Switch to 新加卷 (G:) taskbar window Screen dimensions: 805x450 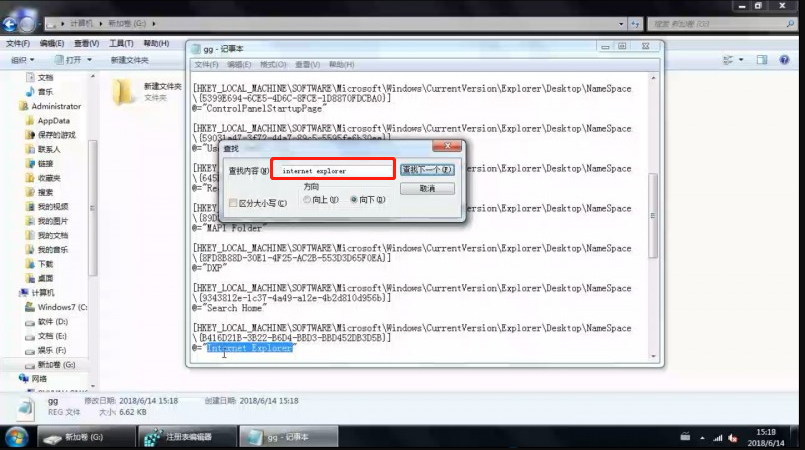tap(85, 437)
